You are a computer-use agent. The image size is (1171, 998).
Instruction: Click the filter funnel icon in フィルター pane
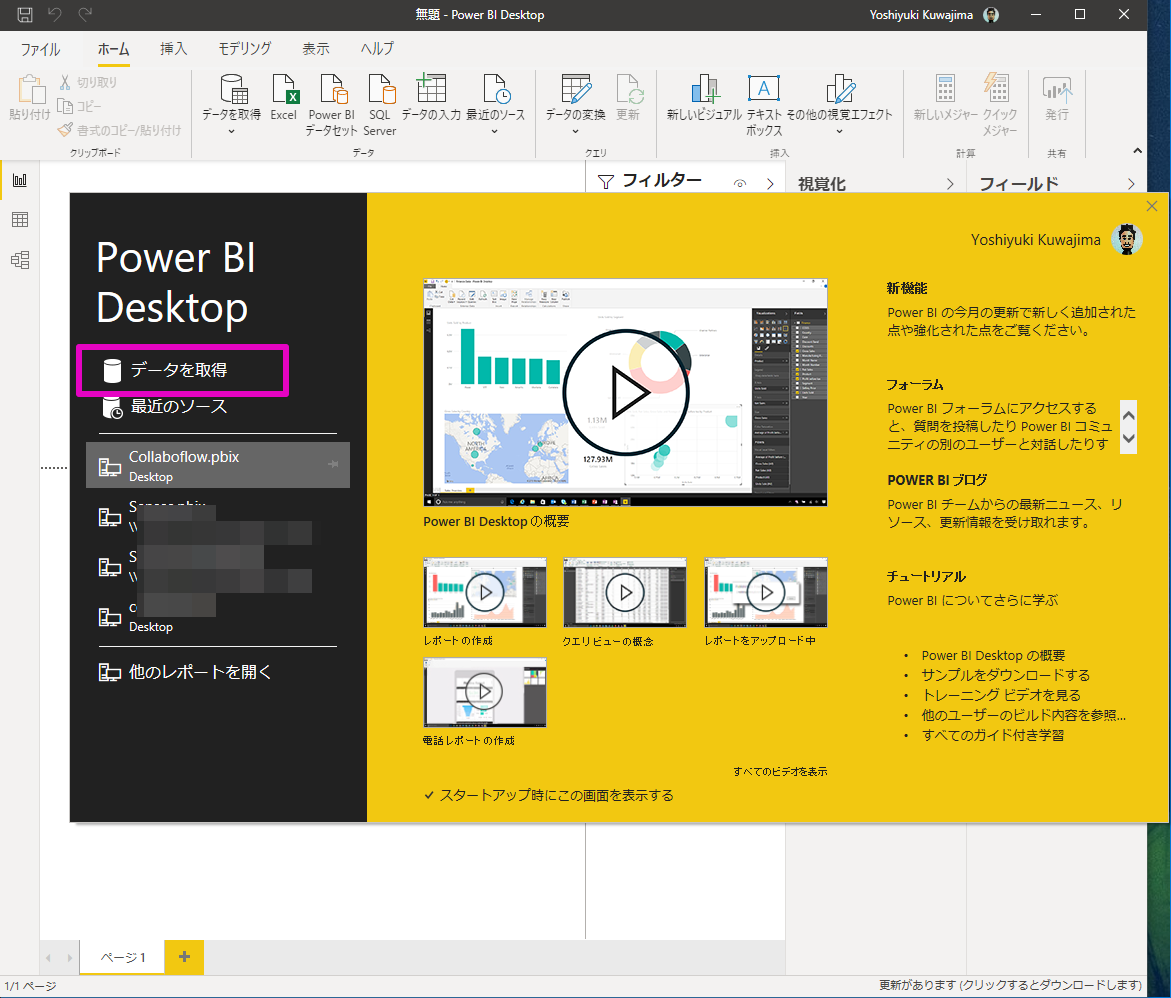coord(606,182)
